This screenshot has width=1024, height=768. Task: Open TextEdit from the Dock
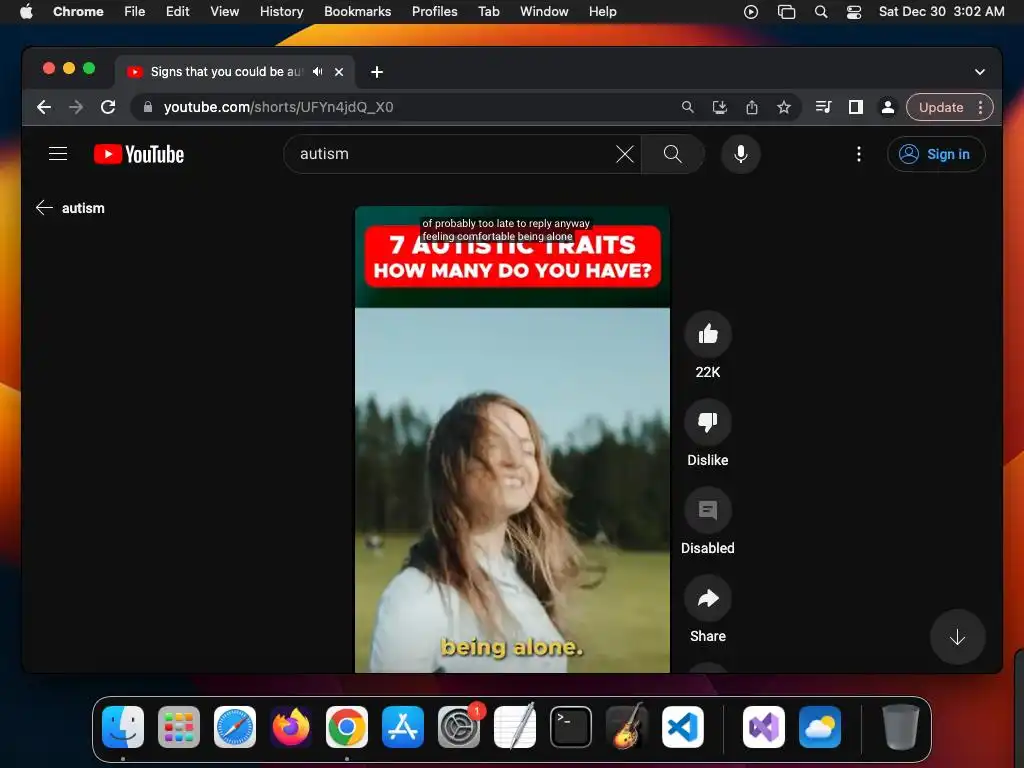point(515,727)
